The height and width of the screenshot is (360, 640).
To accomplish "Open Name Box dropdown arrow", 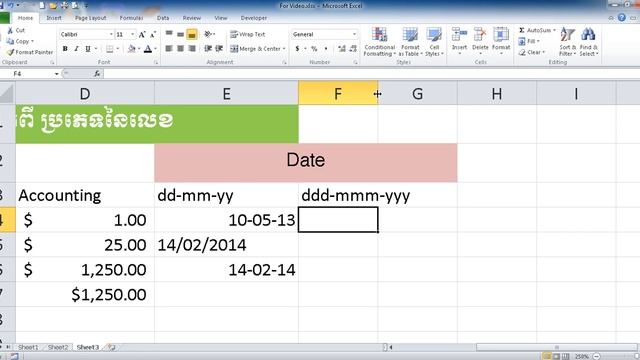I will pos(56,74).
